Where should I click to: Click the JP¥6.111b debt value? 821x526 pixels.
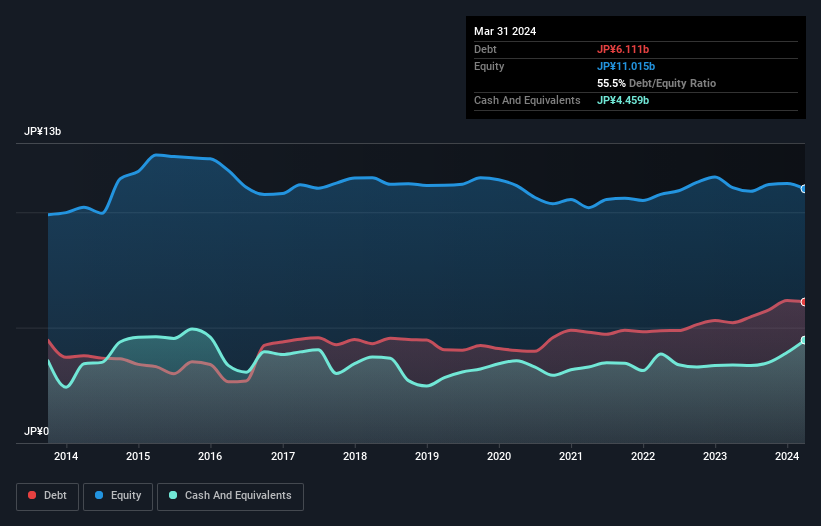(623, 49)
